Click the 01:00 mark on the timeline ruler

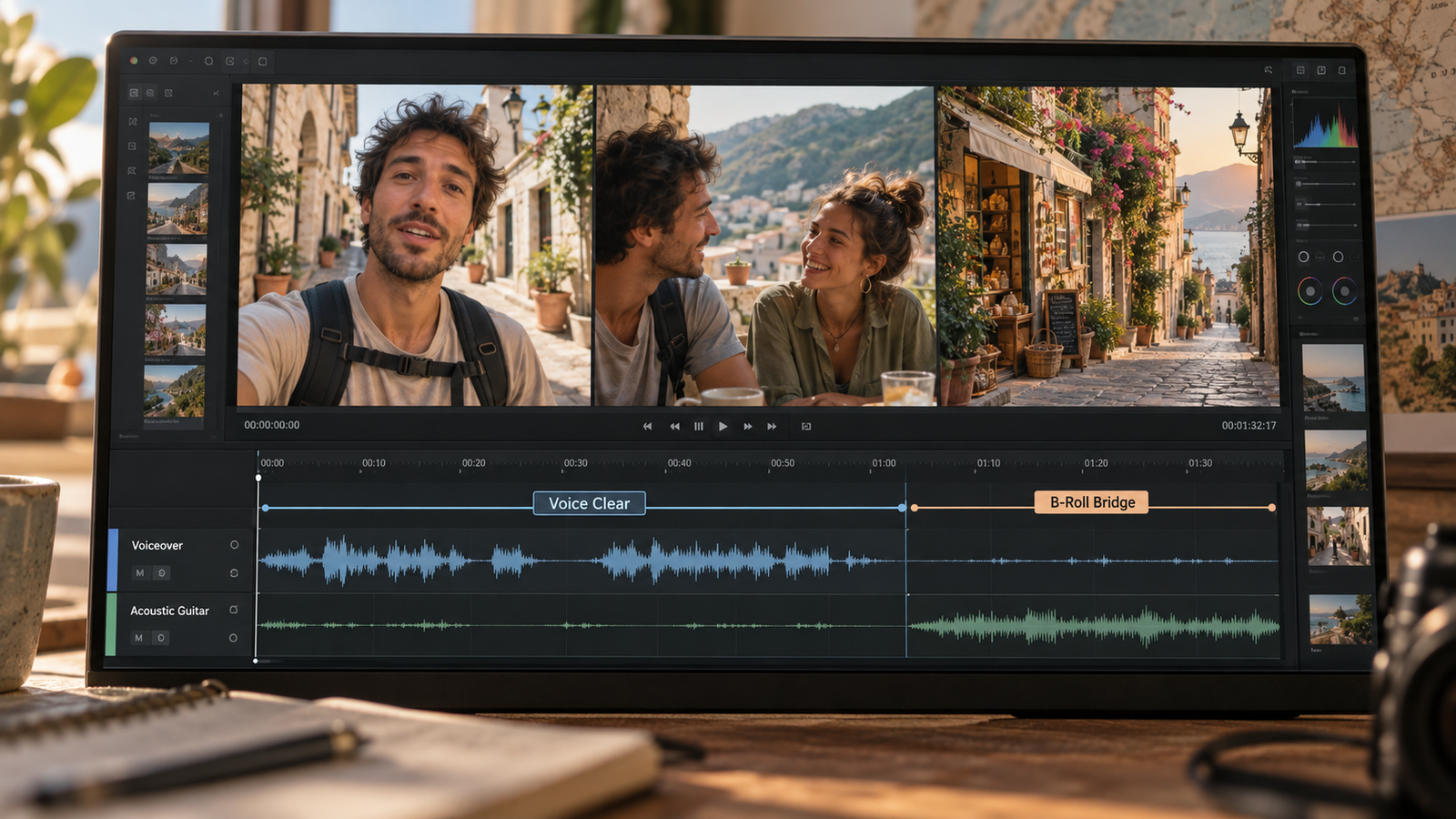(884, 463)
